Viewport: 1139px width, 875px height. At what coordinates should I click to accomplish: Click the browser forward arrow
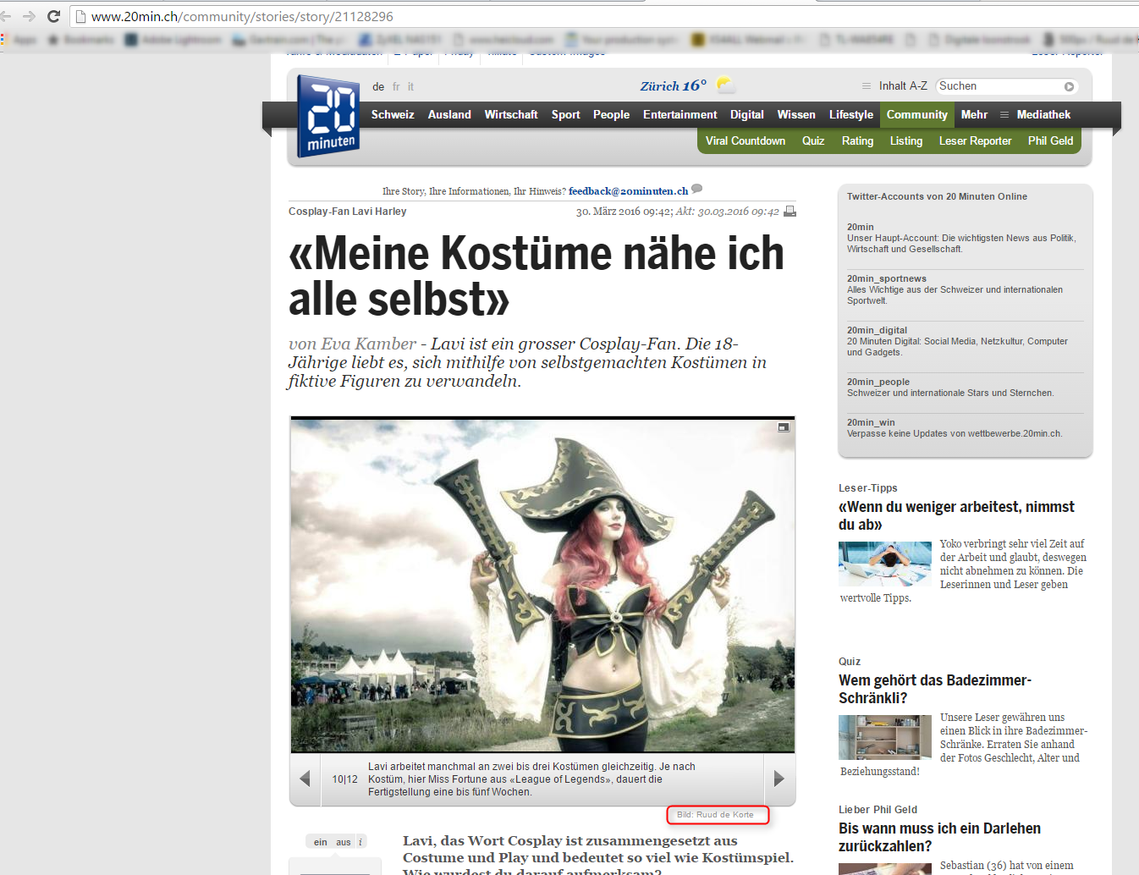(x=29, y=16)
